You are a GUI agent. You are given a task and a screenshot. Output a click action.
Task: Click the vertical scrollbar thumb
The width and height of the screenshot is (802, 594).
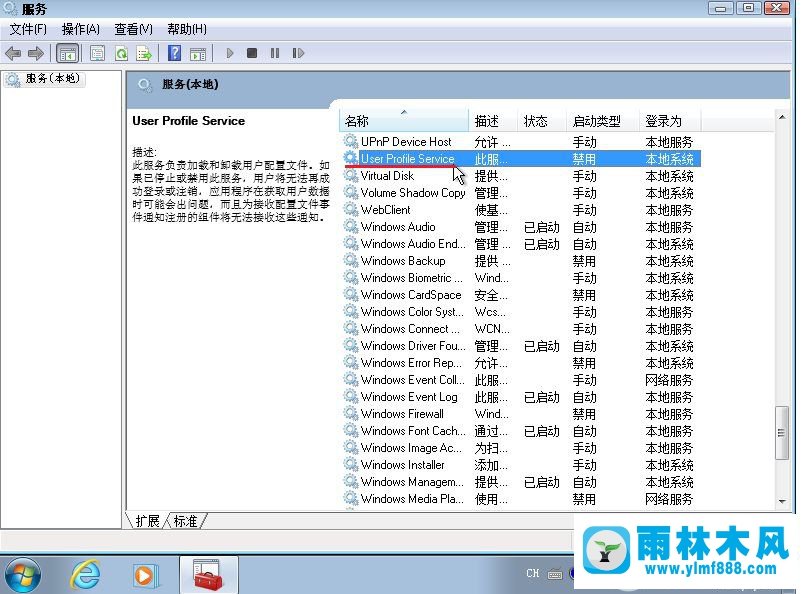click(x=782, y=433)
